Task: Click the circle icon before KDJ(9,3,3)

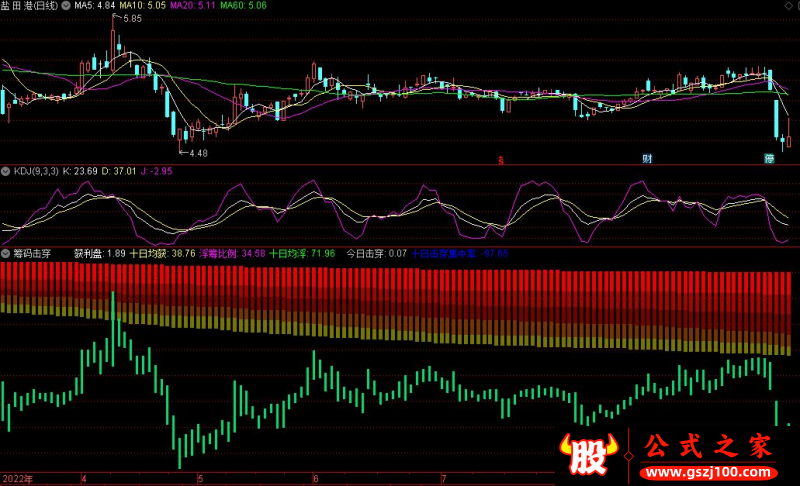Action: tap(6, 172)
